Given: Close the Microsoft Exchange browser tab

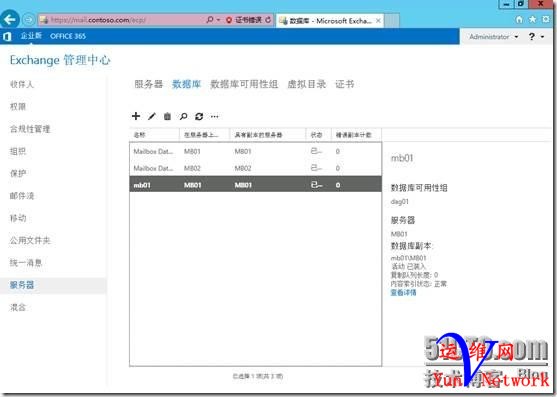Looking at the screenshot, I should pyautogui.click(x=379, y=21).
